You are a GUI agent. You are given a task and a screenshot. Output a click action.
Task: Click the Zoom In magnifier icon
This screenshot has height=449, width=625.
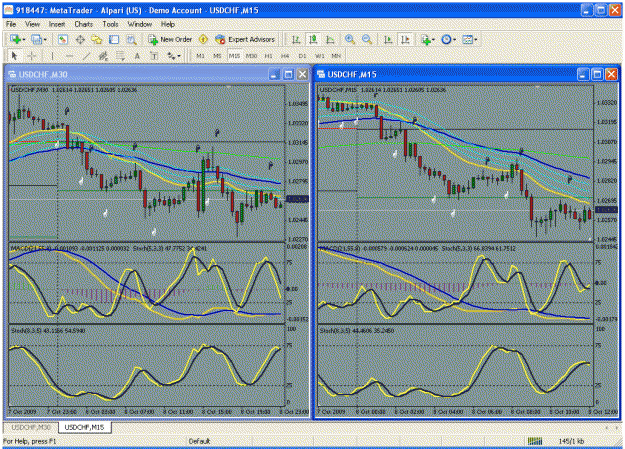350,39
